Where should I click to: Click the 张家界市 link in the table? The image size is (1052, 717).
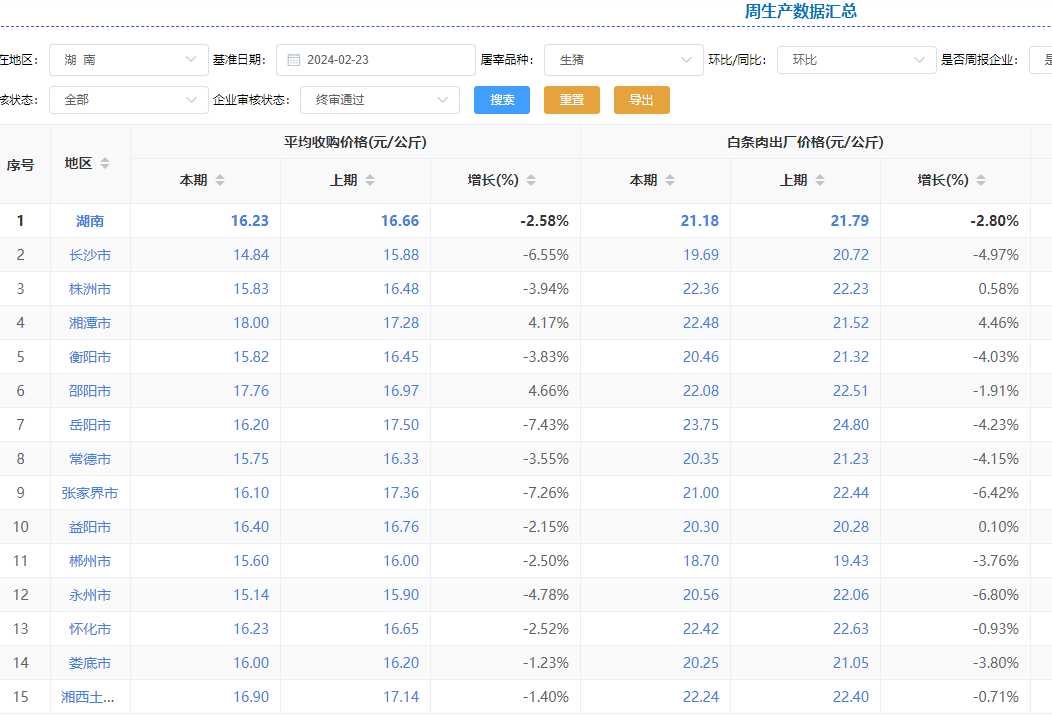click(90, 493)
